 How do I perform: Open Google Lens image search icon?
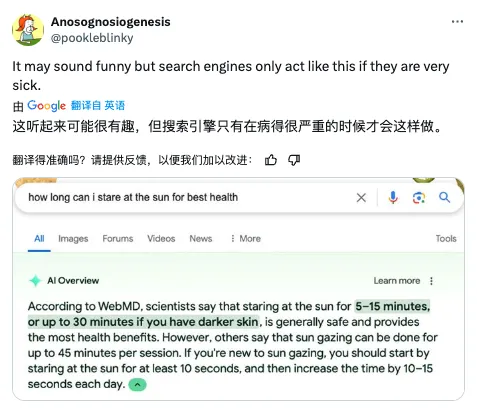(x=419, y=198)
